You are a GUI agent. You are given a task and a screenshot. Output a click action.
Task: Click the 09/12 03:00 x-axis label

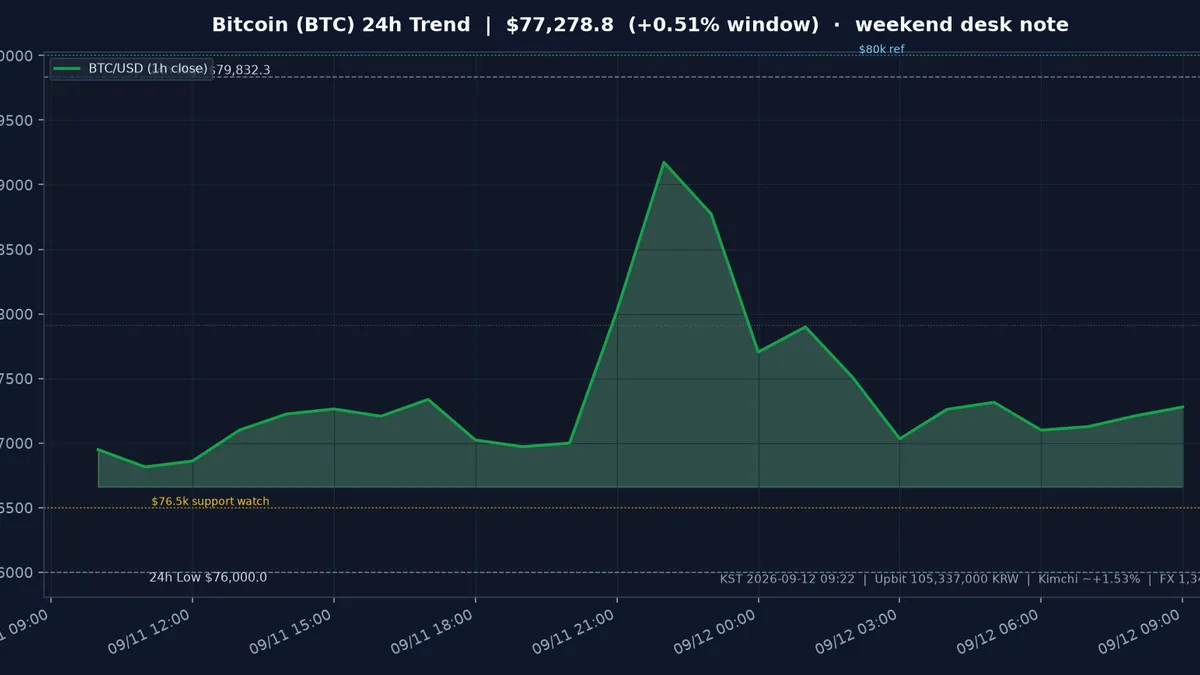(856, 631)
